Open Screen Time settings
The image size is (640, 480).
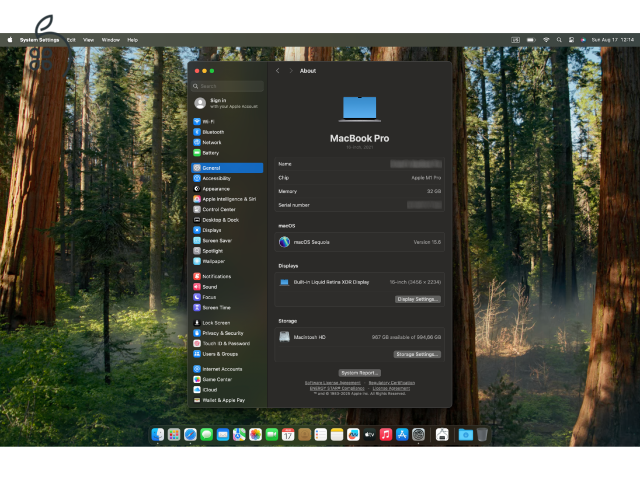227,307
